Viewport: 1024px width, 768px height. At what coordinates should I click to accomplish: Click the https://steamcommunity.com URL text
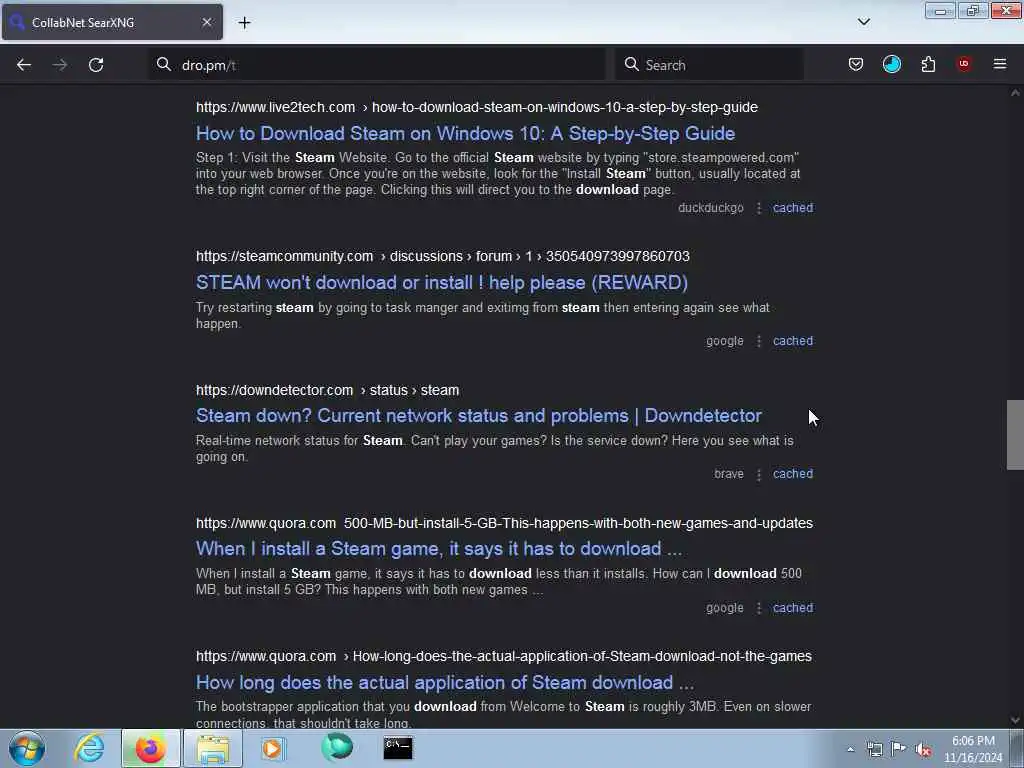(x=284, y=256)
